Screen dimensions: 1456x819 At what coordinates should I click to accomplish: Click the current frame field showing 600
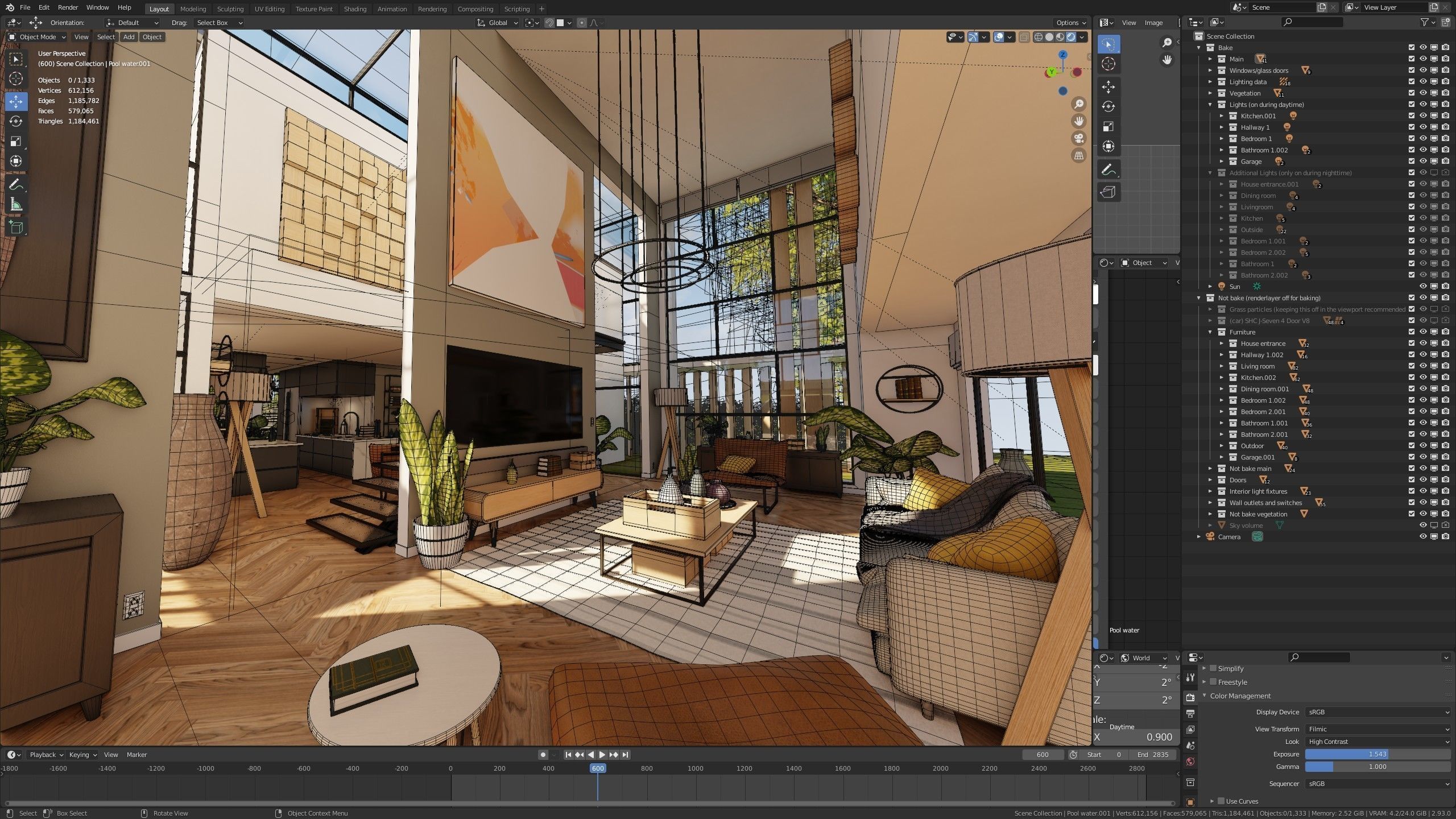pos(1043,755)
